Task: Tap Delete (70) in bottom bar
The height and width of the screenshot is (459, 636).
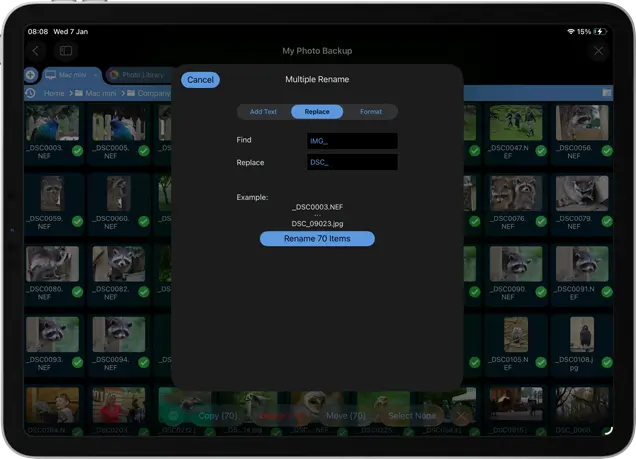Action: click(x=282, y=416)
